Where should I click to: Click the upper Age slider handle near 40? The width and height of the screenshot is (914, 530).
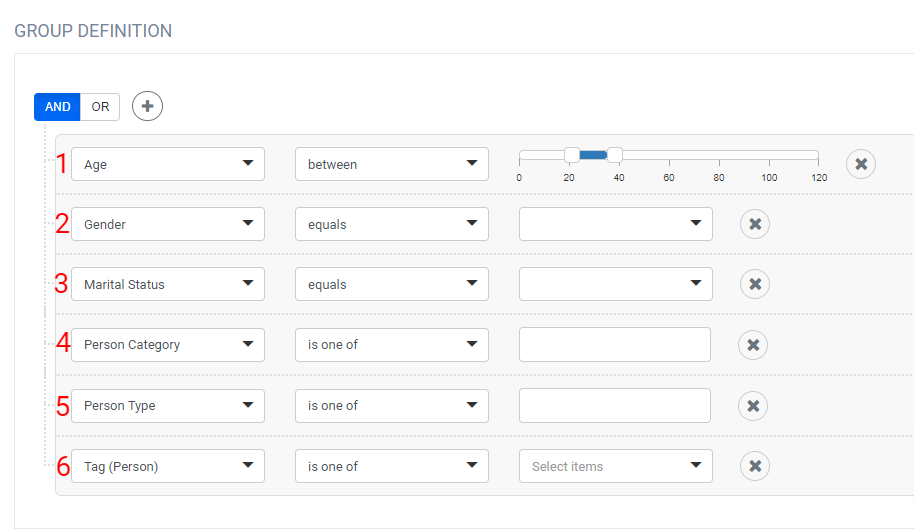(615, 155)
